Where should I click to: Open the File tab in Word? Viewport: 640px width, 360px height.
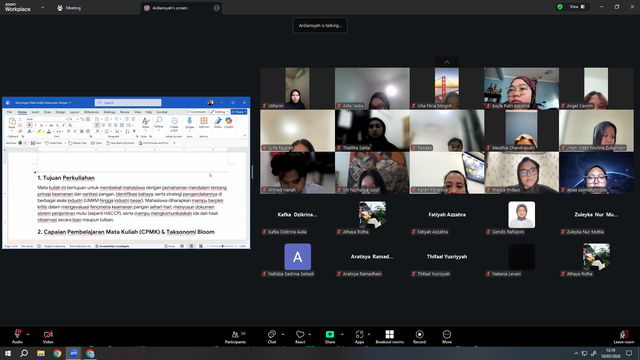tap(9, 112)
